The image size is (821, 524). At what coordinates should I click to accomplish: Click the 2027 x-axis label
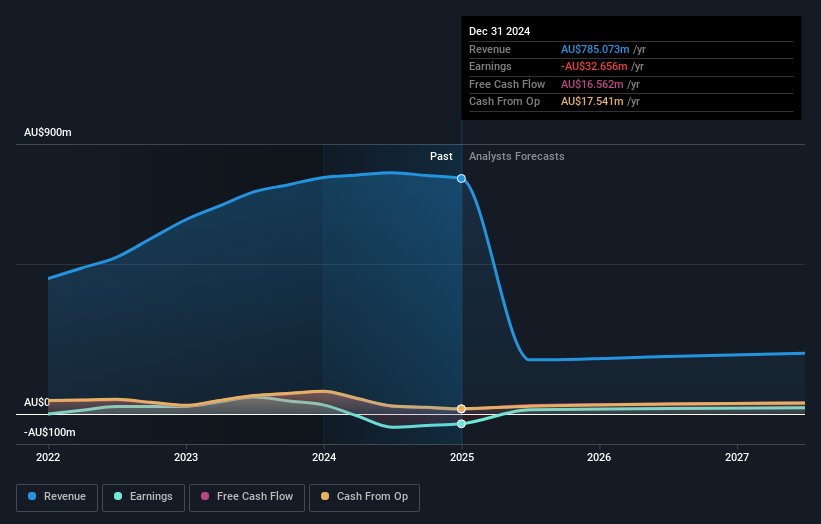(x=737, y=457)
